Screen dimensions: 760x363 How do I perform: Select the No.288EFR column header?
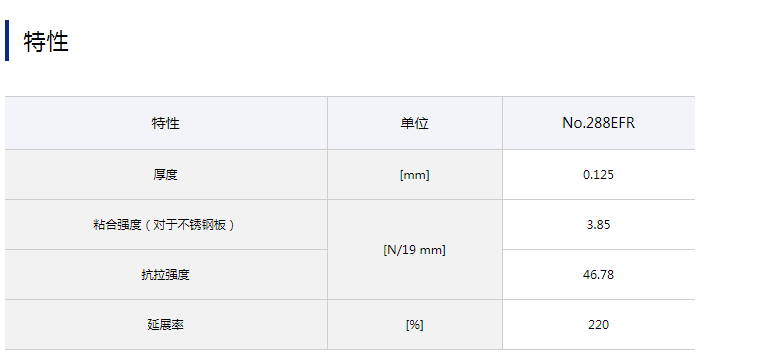tap(599, 123)
